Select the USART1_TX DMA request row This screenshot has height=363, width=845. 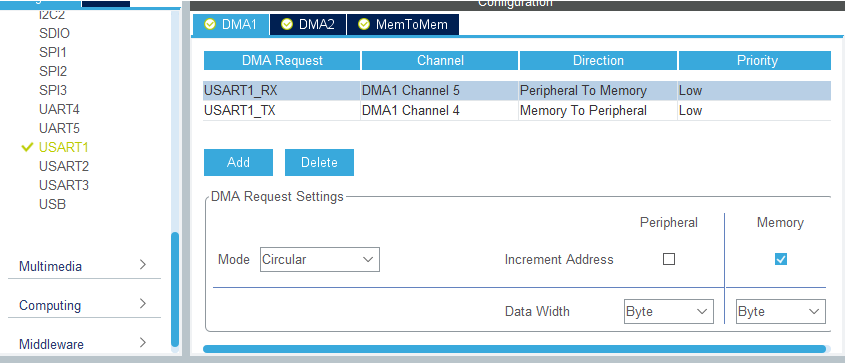click(x=517, y=110)
